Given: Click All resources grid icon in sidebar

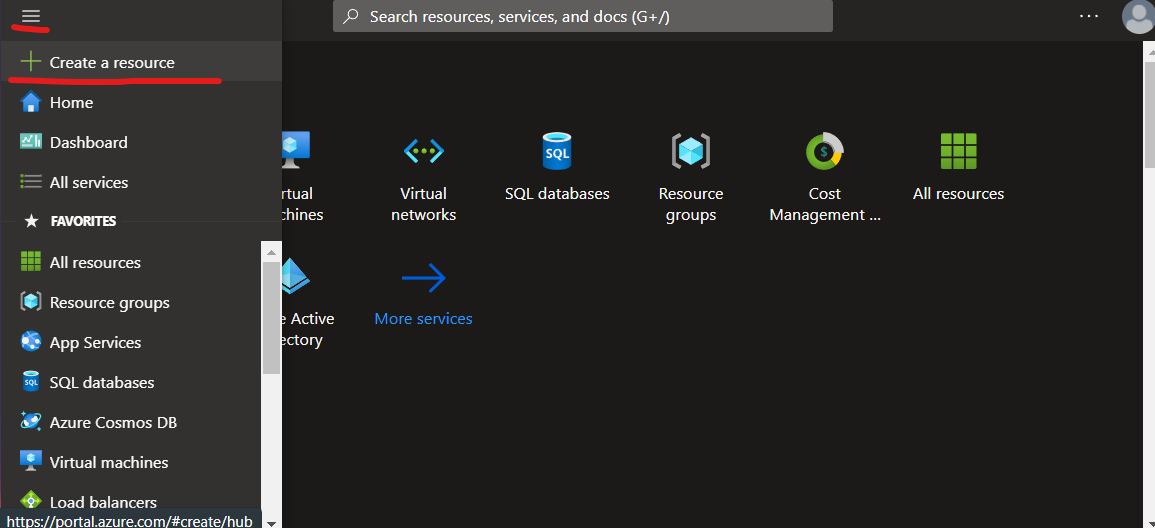Looking at the screenshot, I should click(x=30, y=262).
